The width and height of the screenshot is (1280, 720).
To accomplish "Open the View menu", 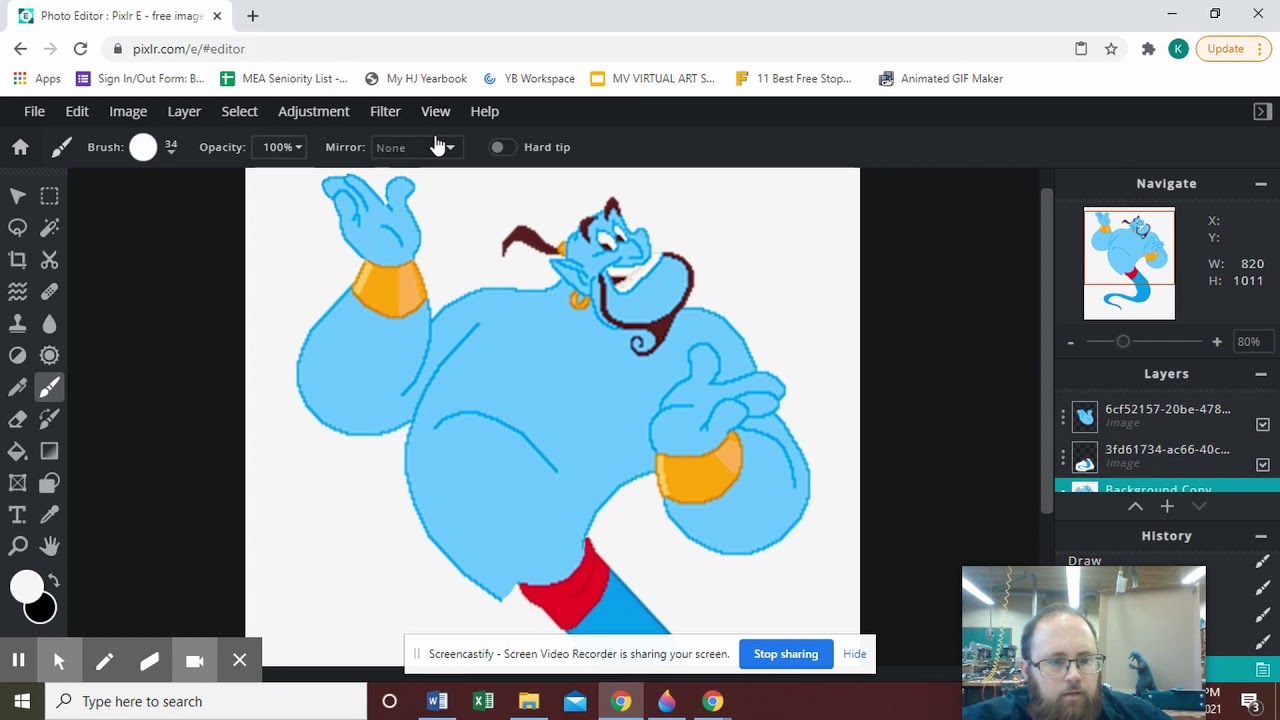I will tap(435, 111).
